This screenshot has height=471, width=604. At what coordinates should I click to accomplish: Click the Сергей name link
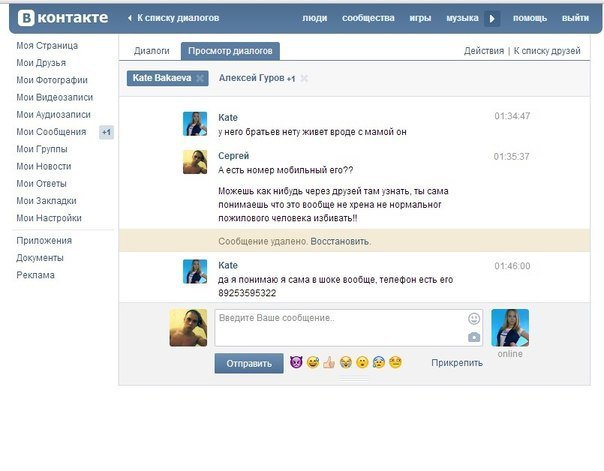[x=233, y=156]
